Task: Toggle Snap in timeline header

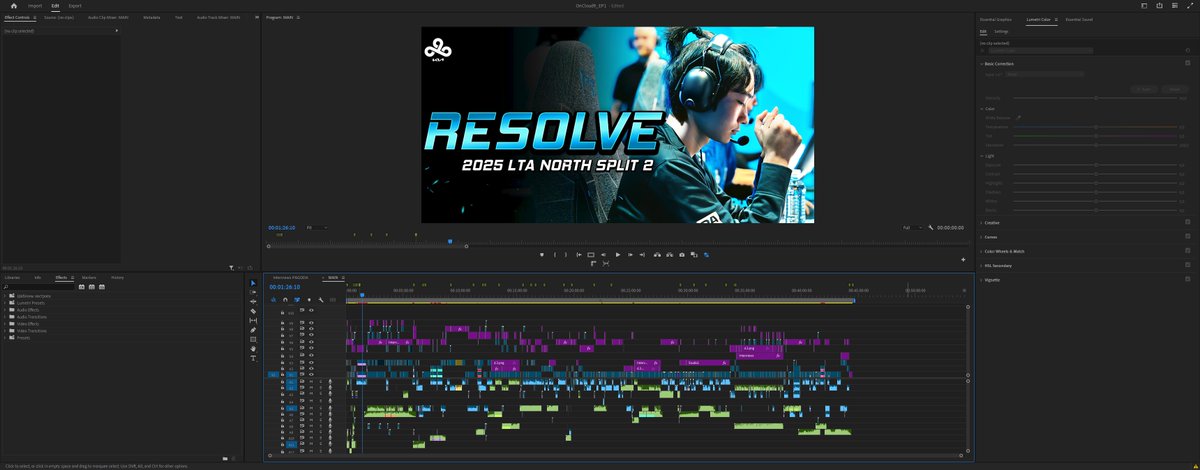Action: point(285,300)
